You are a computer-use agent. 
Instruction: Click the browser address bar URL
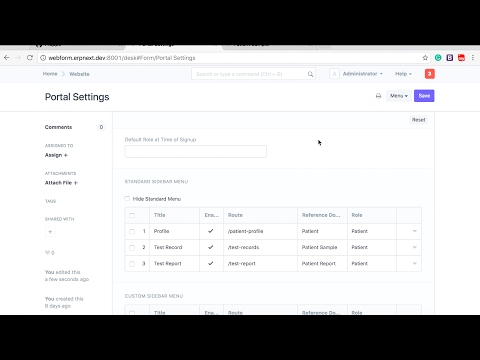(x=122, y=58)
